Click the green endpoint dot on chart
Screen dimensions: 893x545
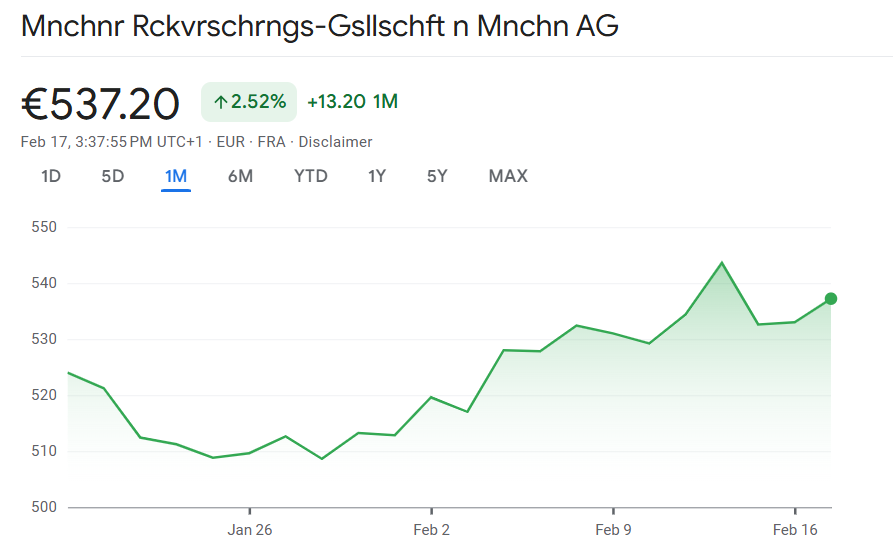(x=831, y=298)
